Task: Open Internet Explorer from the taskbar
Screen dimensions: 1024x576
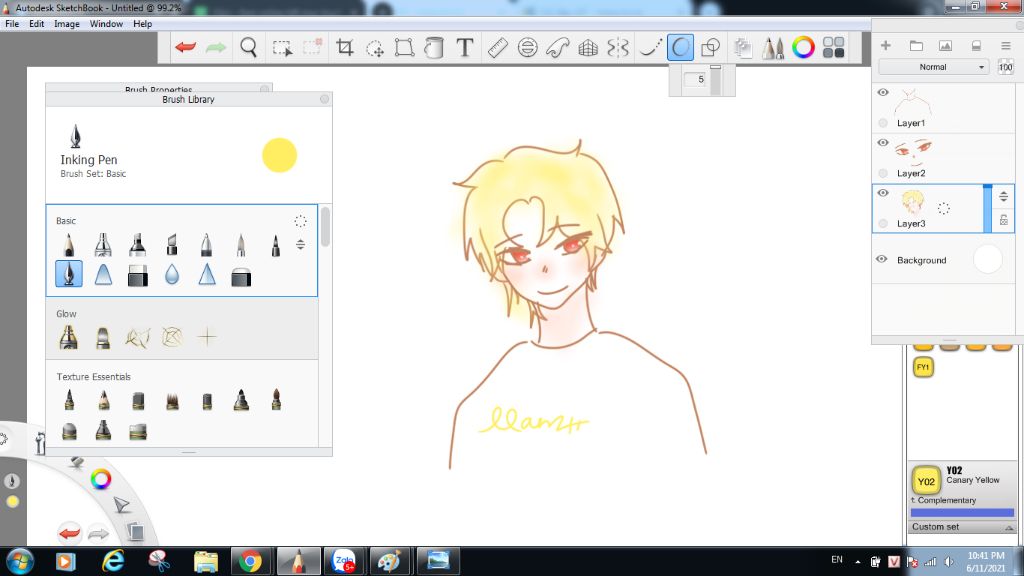Action: pyautogui.click(x=114, y=561)
